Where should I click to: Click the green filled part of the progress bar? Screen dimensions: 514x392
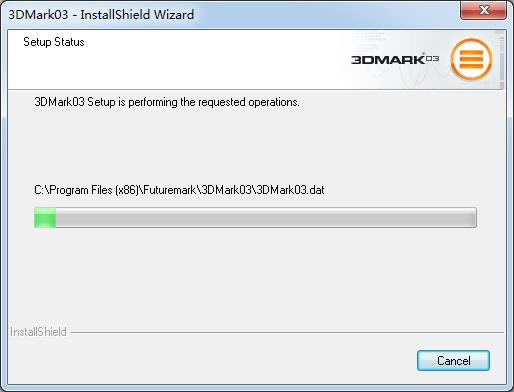point(45,217)
